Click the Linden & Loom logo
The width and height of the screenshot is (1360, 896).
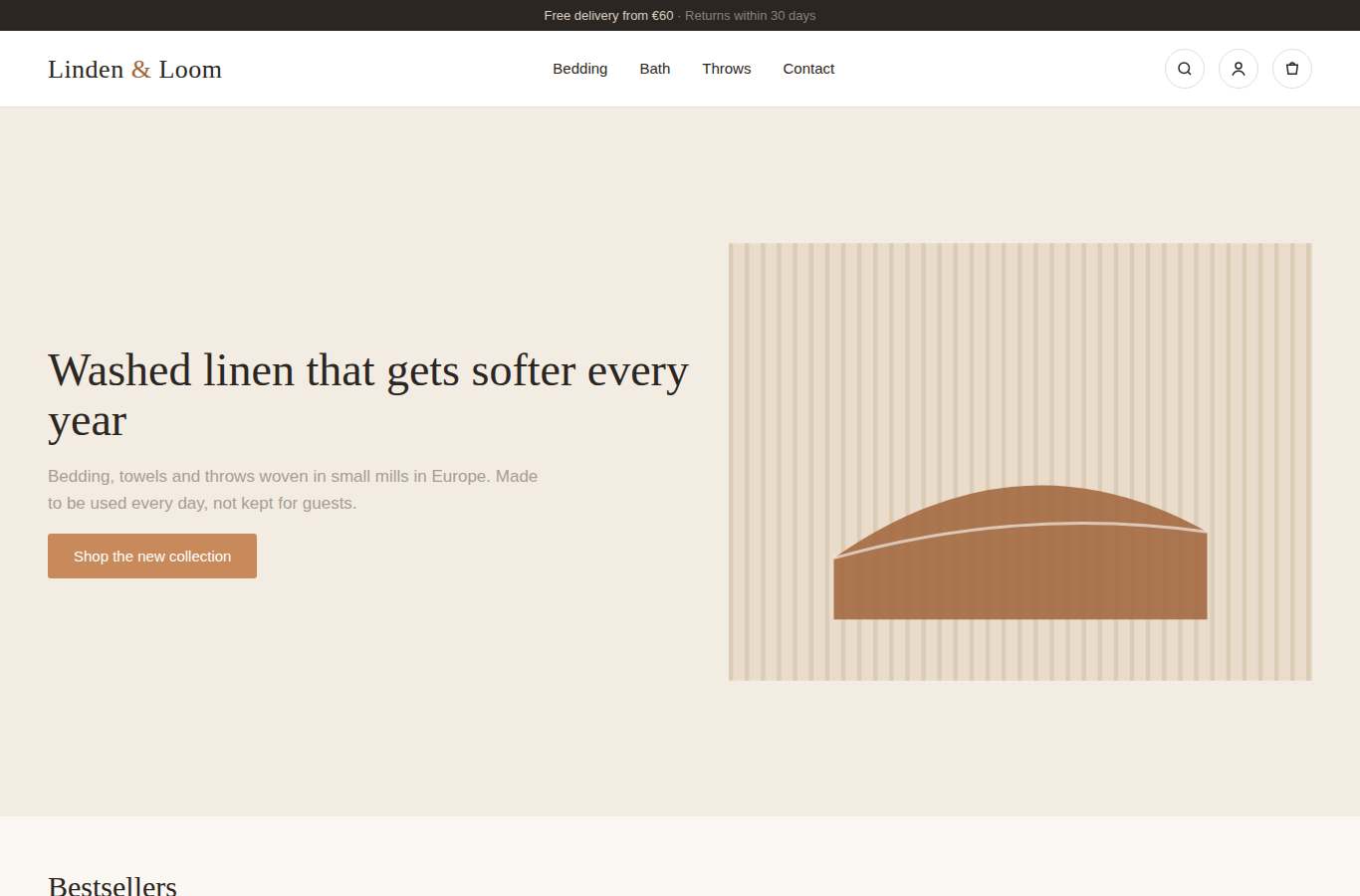click(x=134, y=69)
